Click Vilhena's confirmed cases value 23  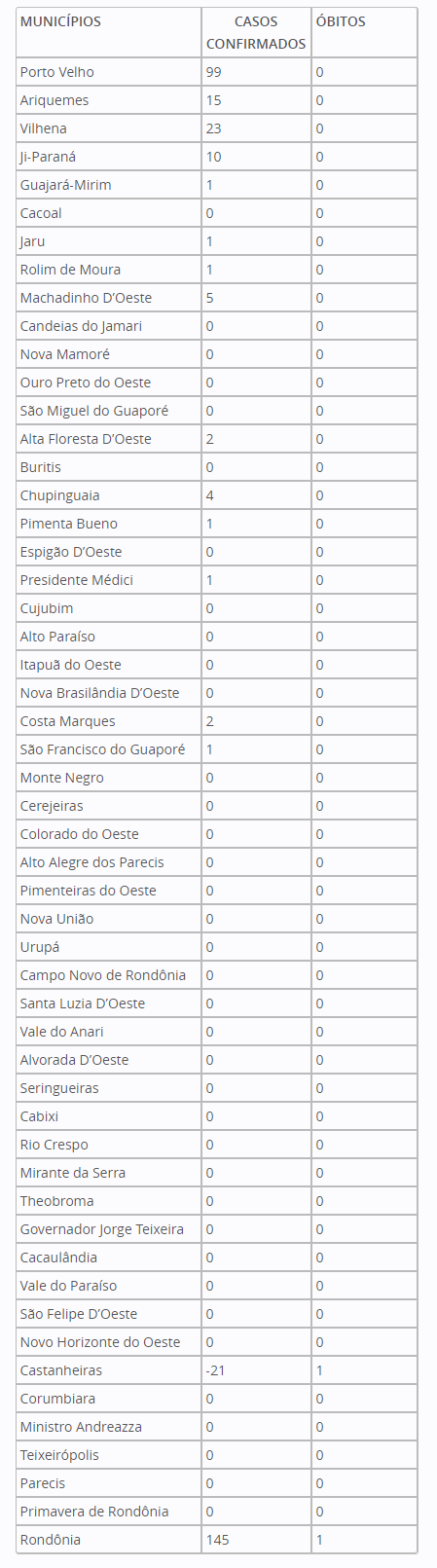pyautogui.click(x=213, y=128)
